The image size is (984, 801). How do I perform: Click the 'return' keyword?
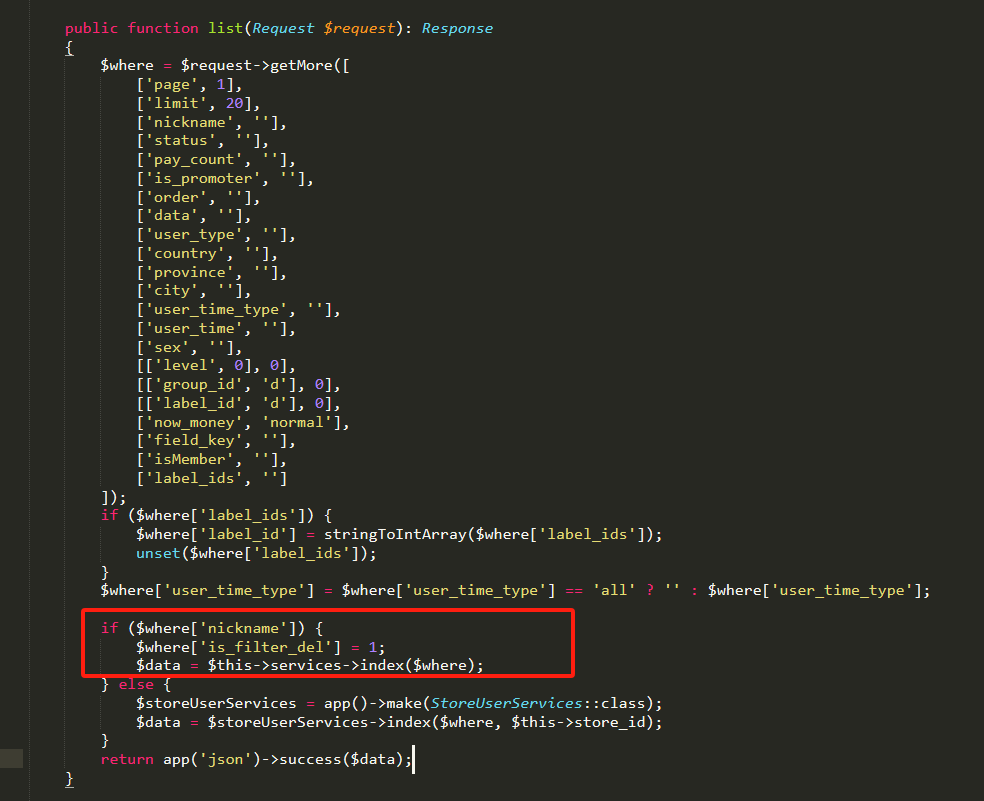127,759
